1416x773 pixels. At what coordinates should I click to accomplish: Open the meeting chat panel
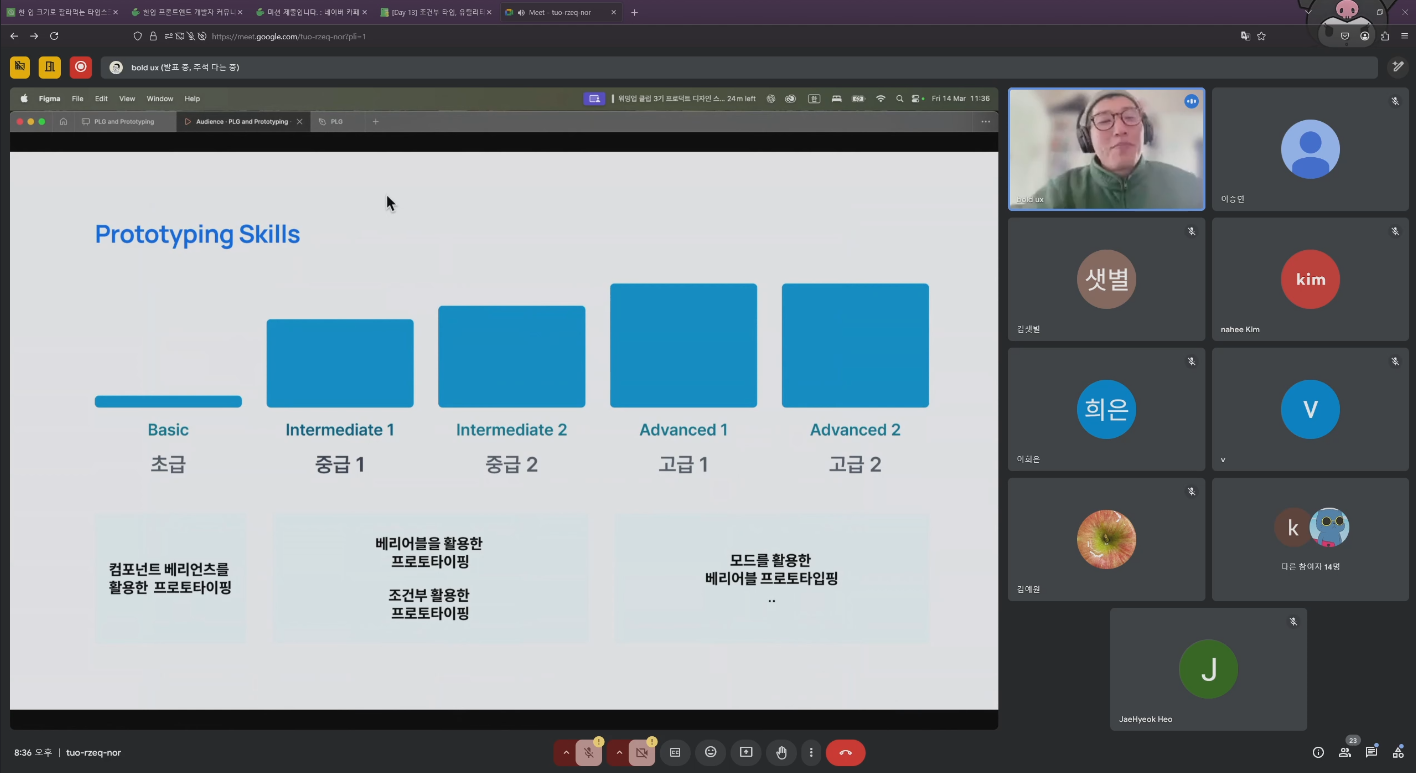(x=1371, y=752)
